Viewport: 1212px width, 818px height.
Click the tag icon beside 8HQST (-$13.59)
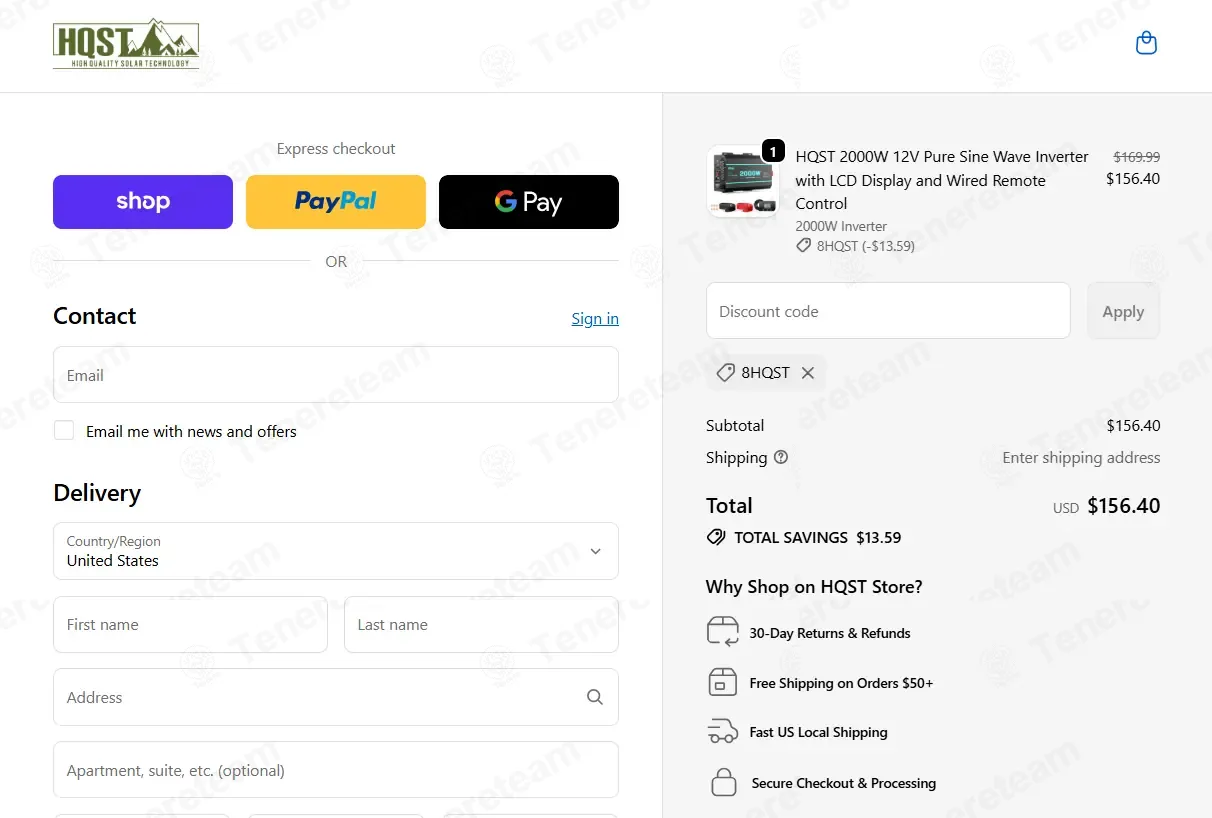click(803, 245)
